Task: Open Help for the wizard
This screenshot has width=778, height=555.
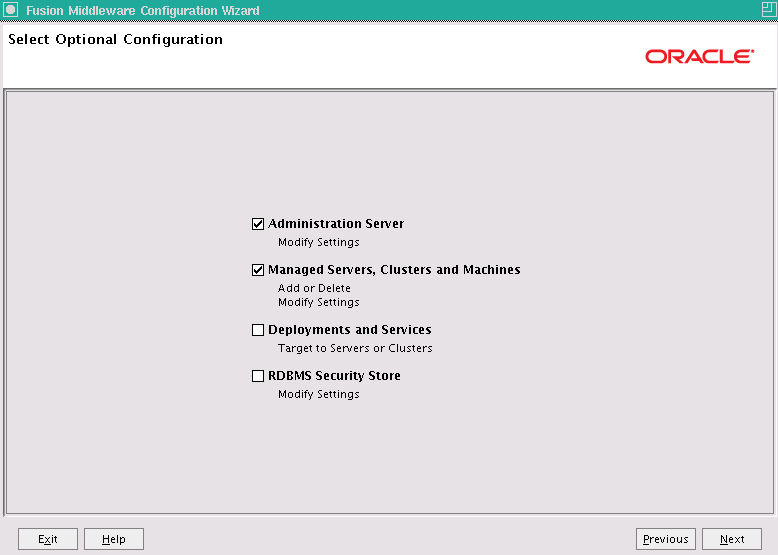Action: [114, 539]
